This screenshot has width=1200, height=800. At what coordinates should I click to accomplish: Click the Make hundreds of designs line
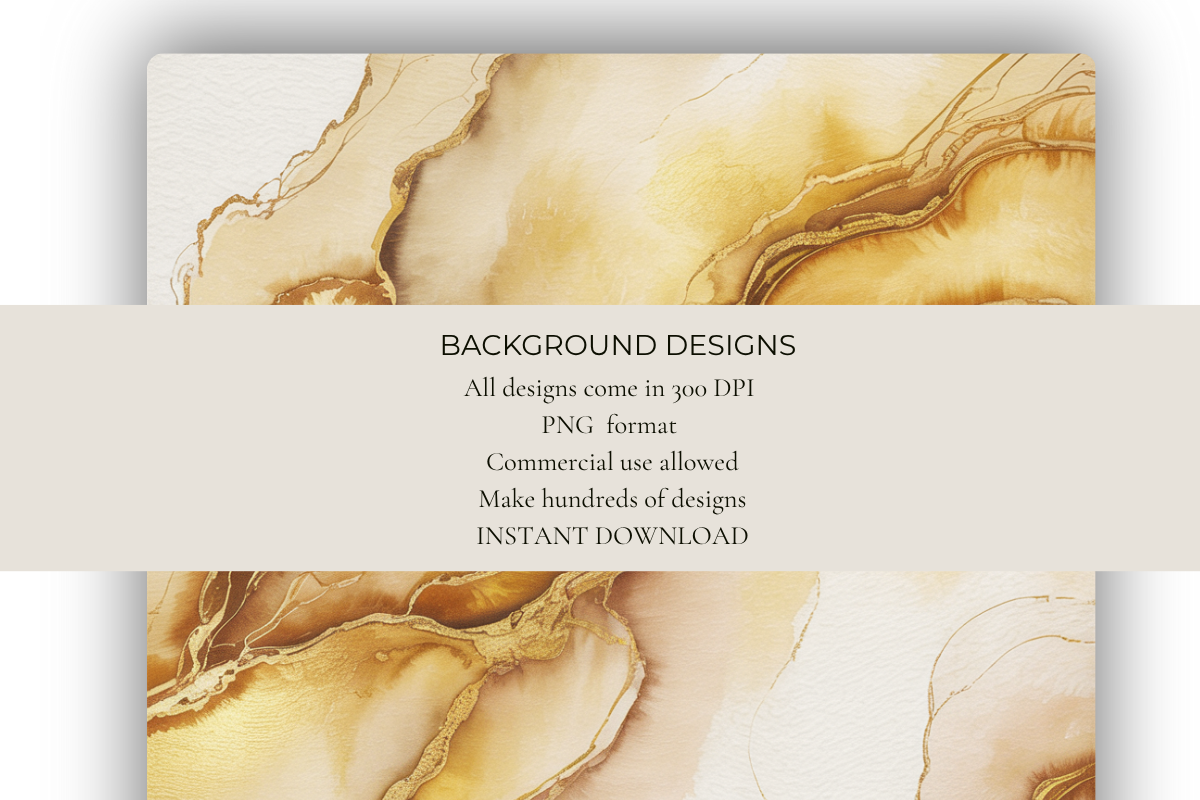[612, 499]
